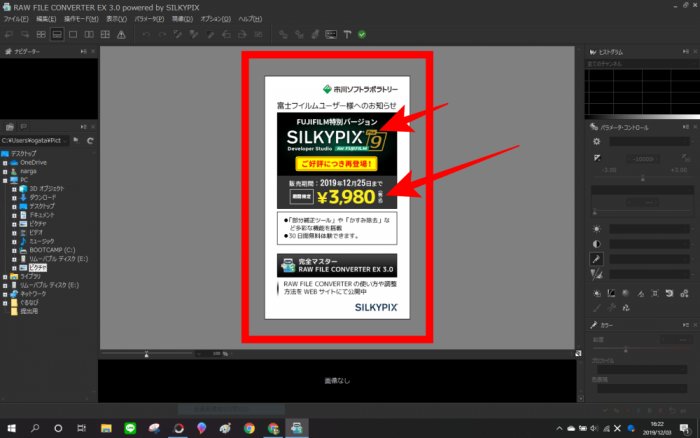Open the 編集(E) menu
This screenshot has width=700, height=438.
[x=46, y=19]
